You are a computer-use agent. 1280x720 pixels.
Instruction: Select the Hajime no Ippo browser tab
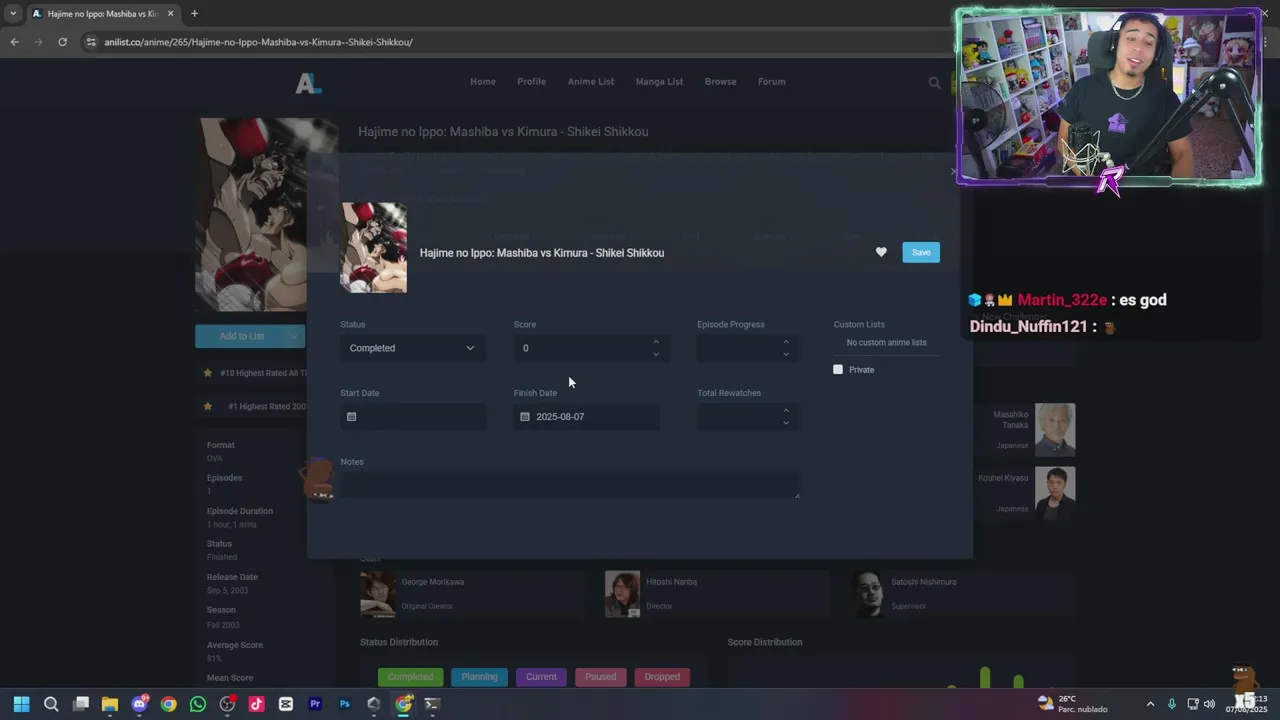102,14
